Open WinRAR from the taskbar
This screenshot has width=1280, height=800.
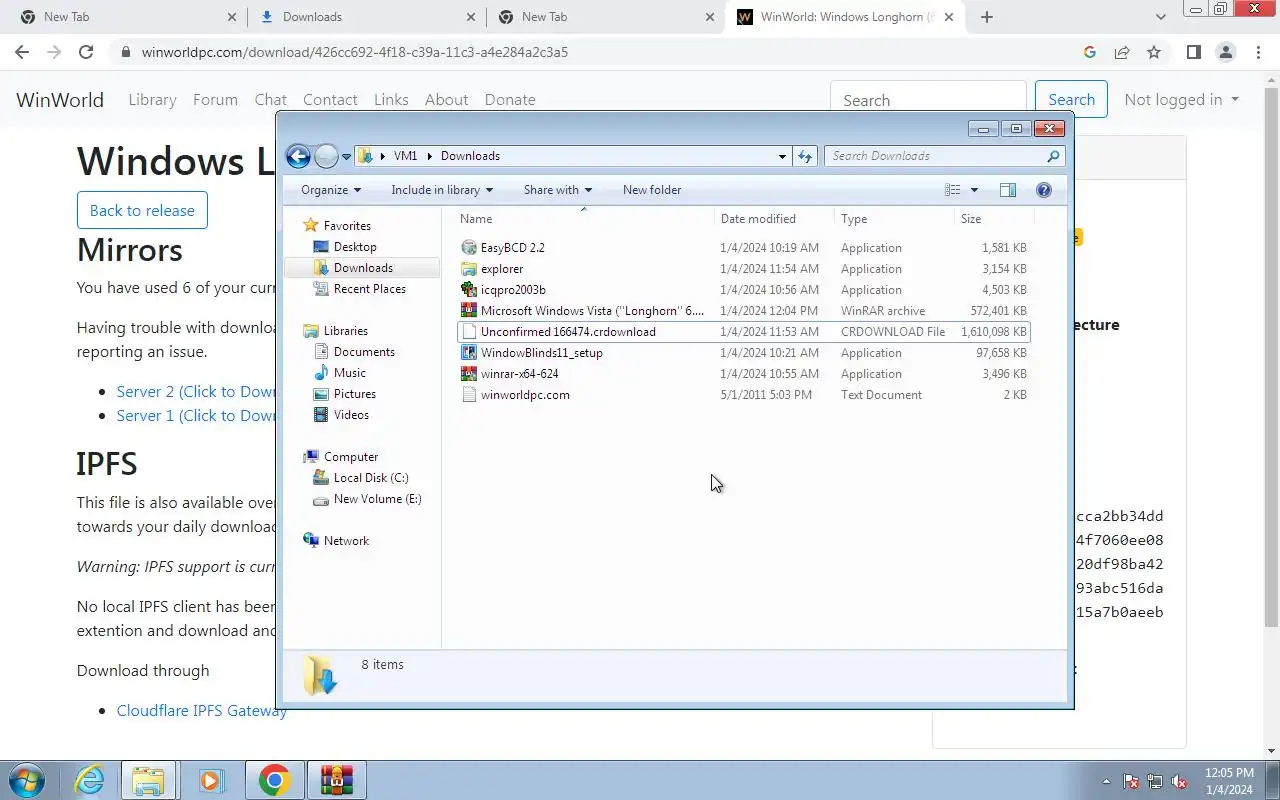pos(337,780)
